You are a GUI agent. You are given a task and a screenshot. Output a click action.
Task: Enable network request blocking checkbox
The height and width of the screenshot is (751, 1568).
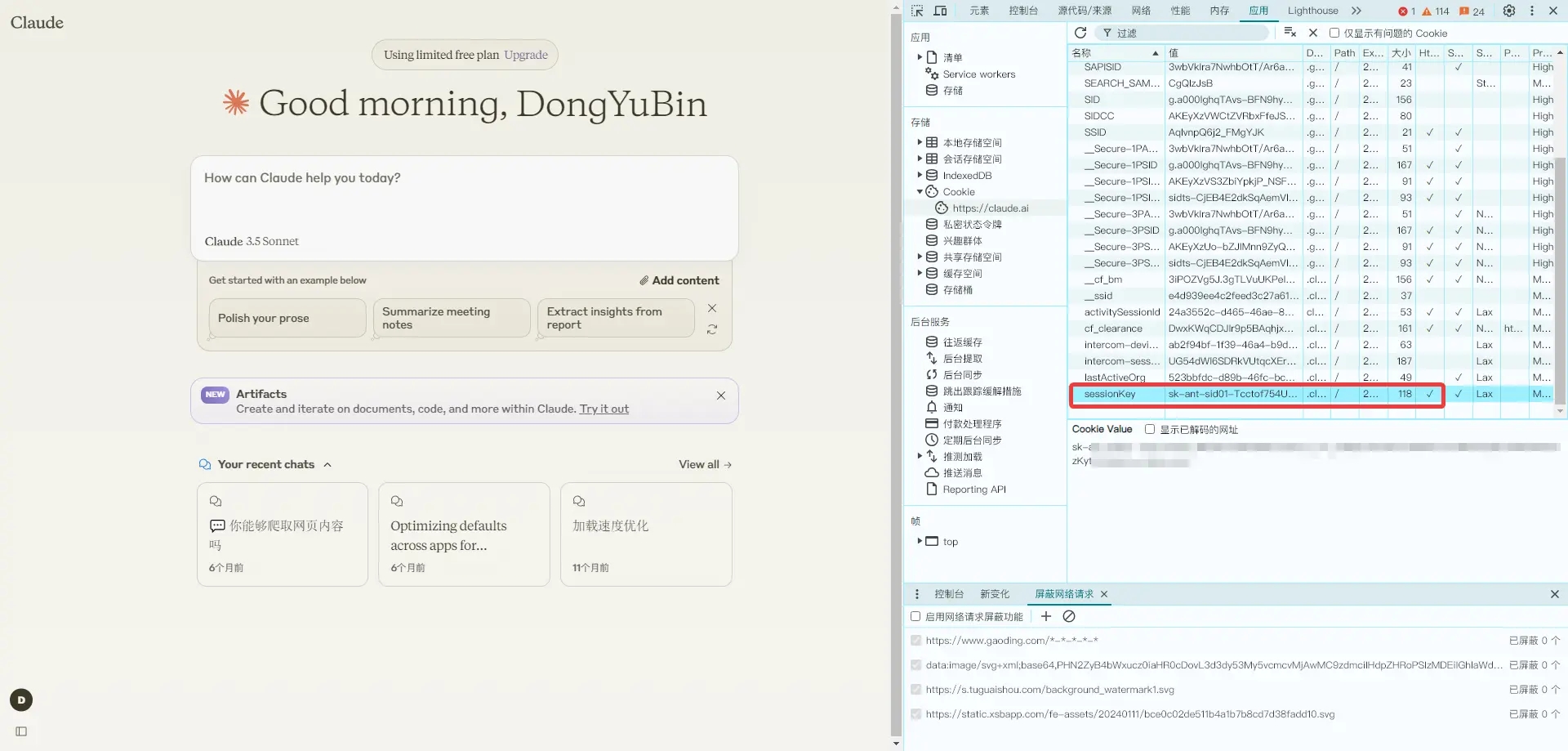tap(915, 616)
